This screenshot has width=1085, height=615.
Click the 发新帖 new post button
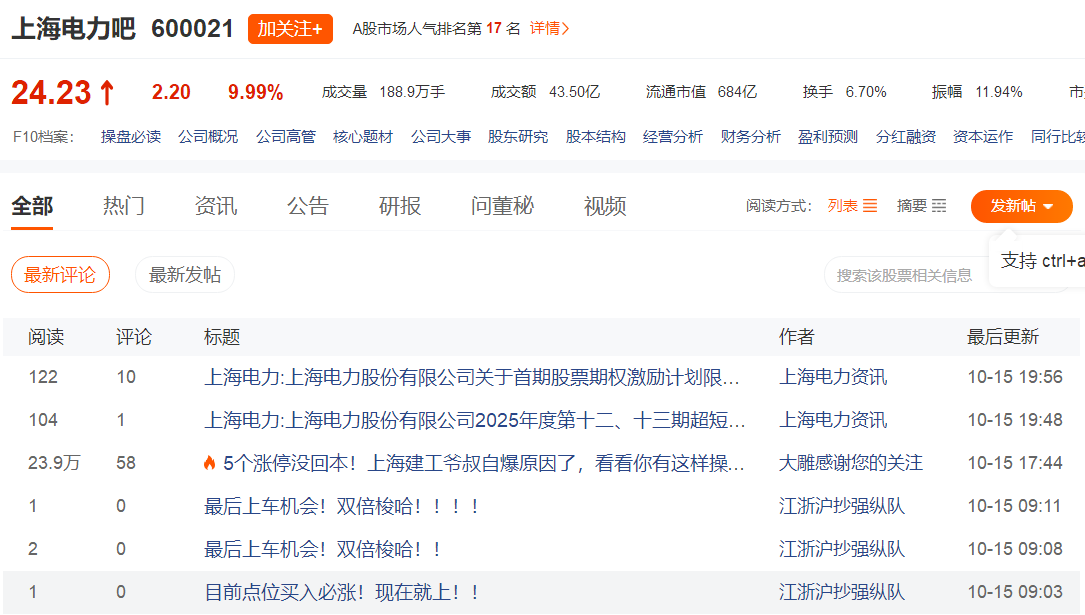pos(1021,206)
